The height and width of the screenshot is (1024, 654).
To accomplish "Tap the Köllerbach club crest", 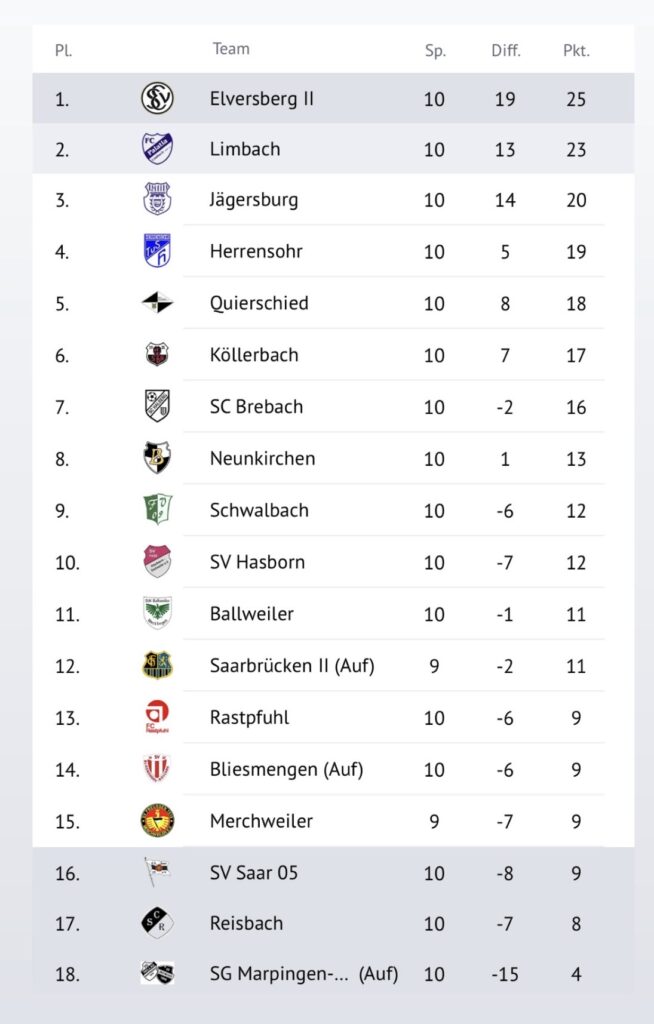I will pyautogui.click(x=157, y=354).
